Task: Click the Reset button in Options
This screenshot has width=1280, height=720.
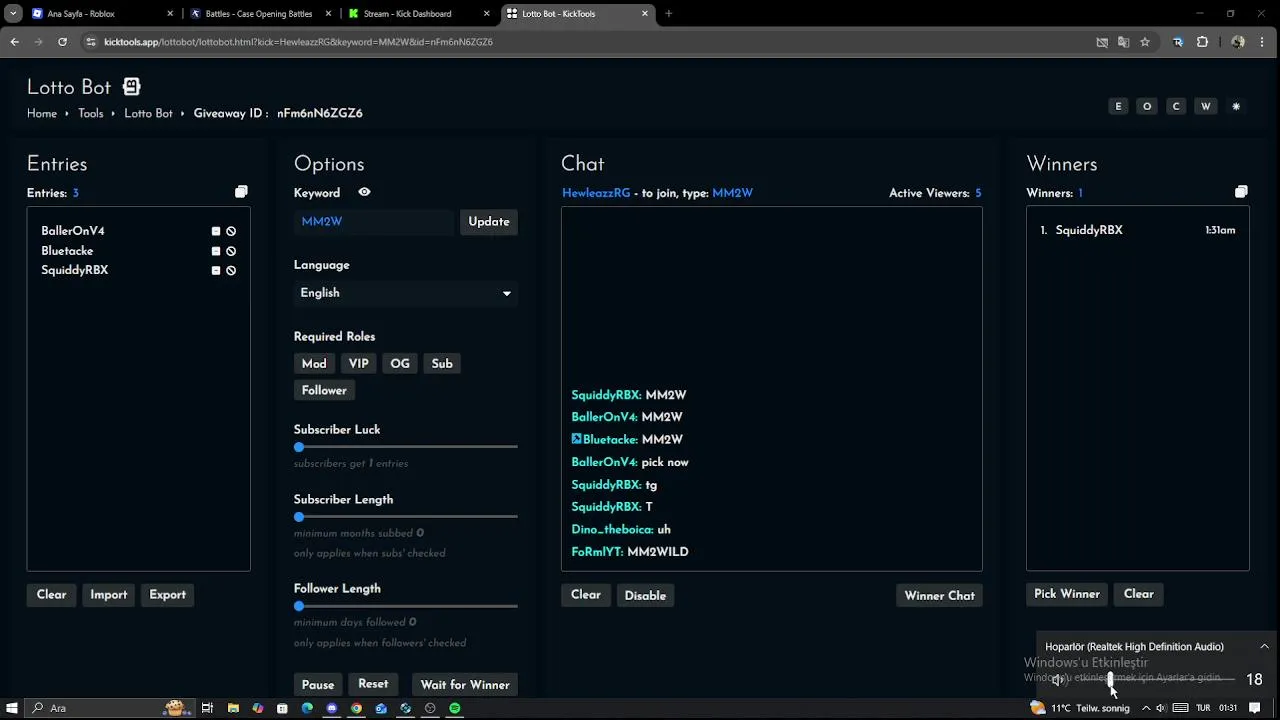Action: pos(373,684)
